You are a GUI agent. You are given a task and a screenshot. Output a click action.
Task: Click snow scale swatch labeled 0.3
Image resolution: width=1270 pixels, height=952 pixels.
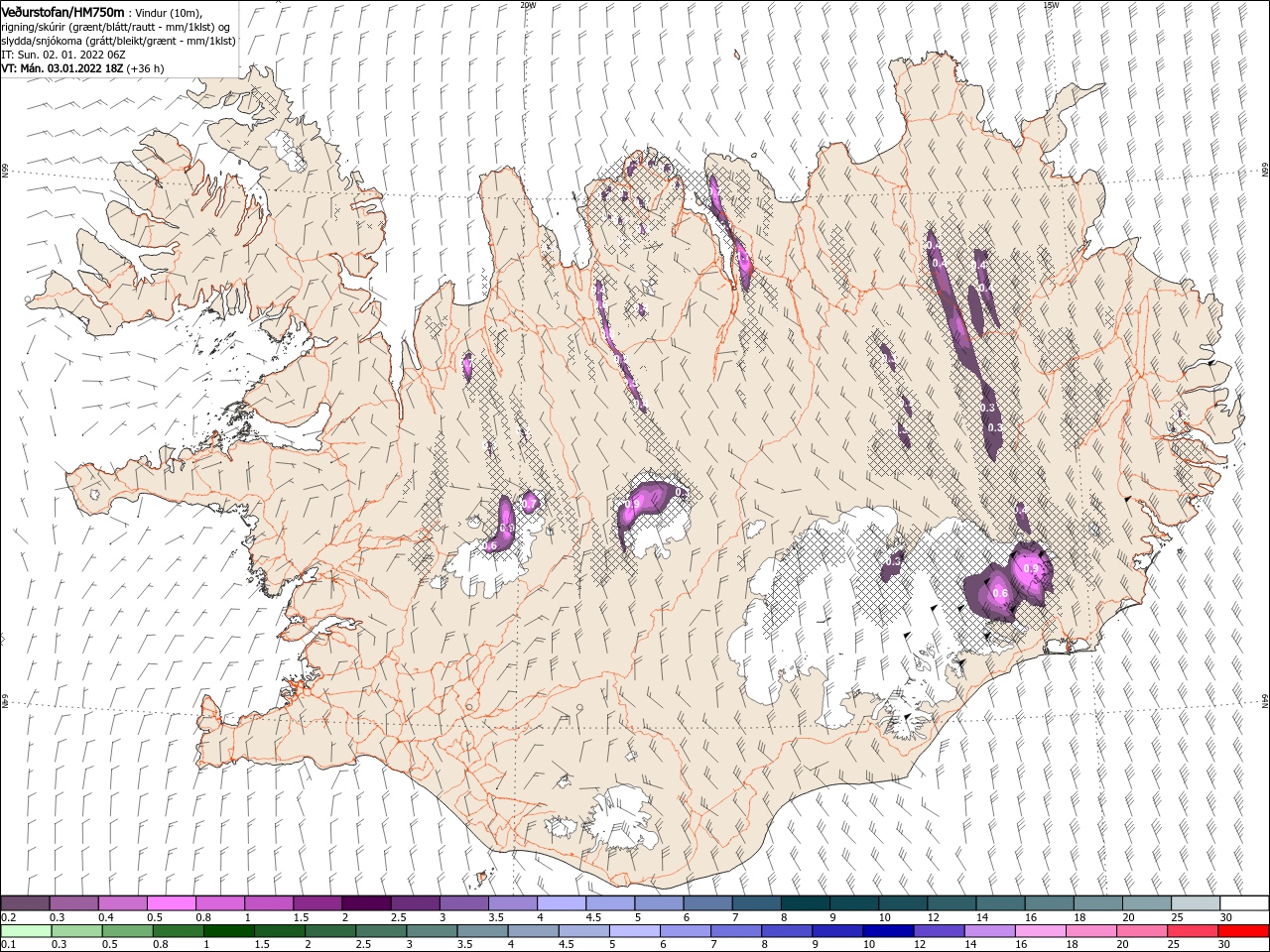pyautogui.click(x=73, y=903)
